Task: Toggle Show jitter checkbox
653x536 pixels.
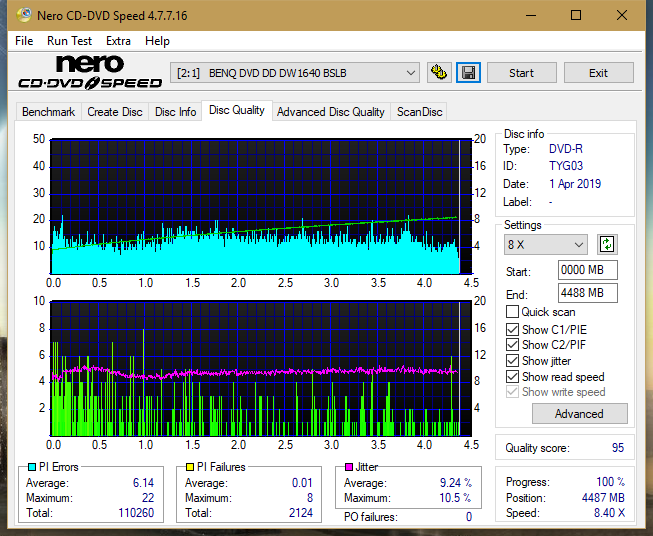Action: pos(512,361)
